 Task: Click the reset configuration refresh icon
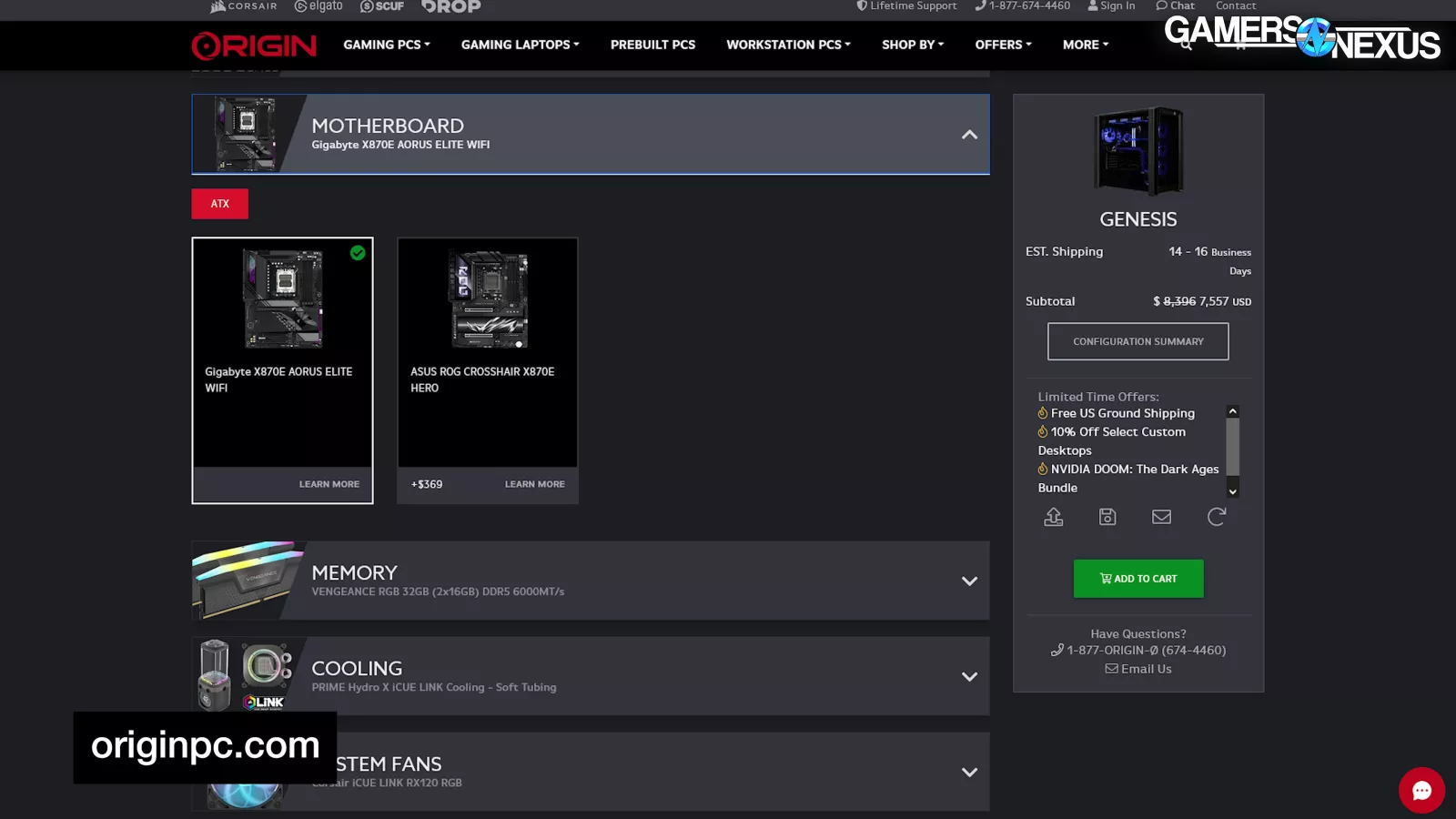point(1216,517)
